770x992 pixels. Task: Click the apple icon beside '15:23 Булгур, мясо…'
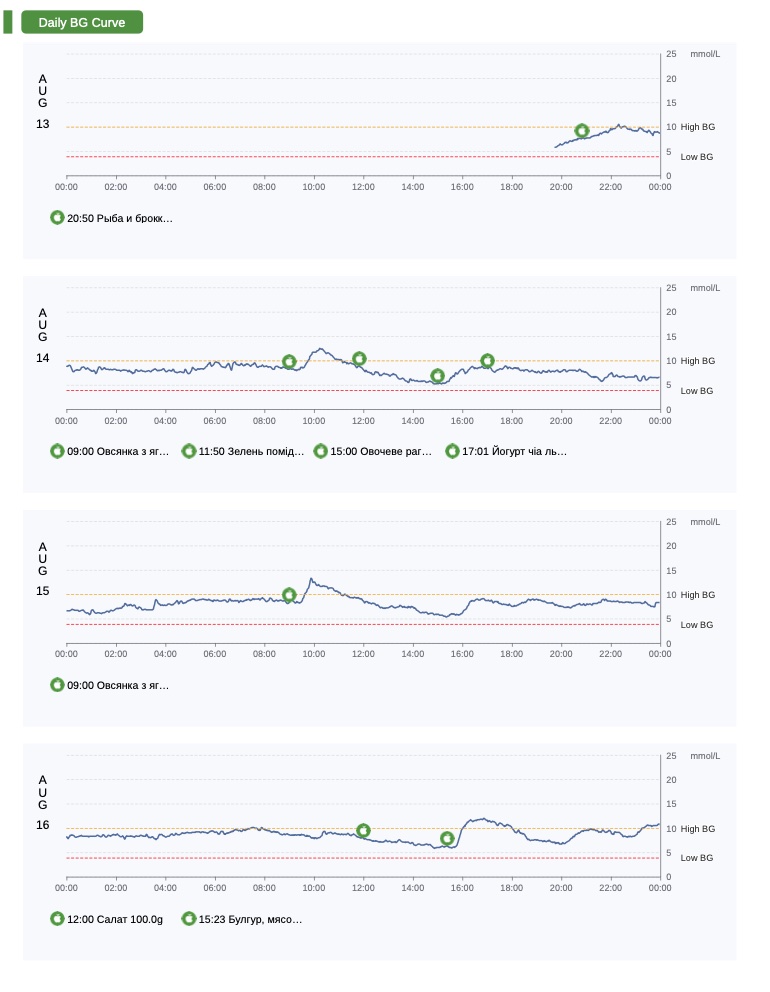[x=189, y=919]
